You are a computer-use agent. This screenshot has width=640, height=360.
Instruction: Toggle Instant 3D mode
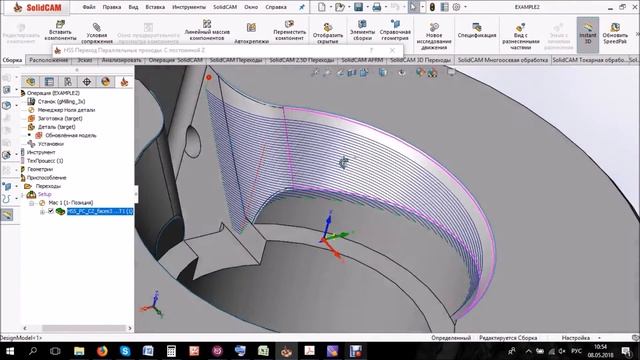(x=588, y=34)
